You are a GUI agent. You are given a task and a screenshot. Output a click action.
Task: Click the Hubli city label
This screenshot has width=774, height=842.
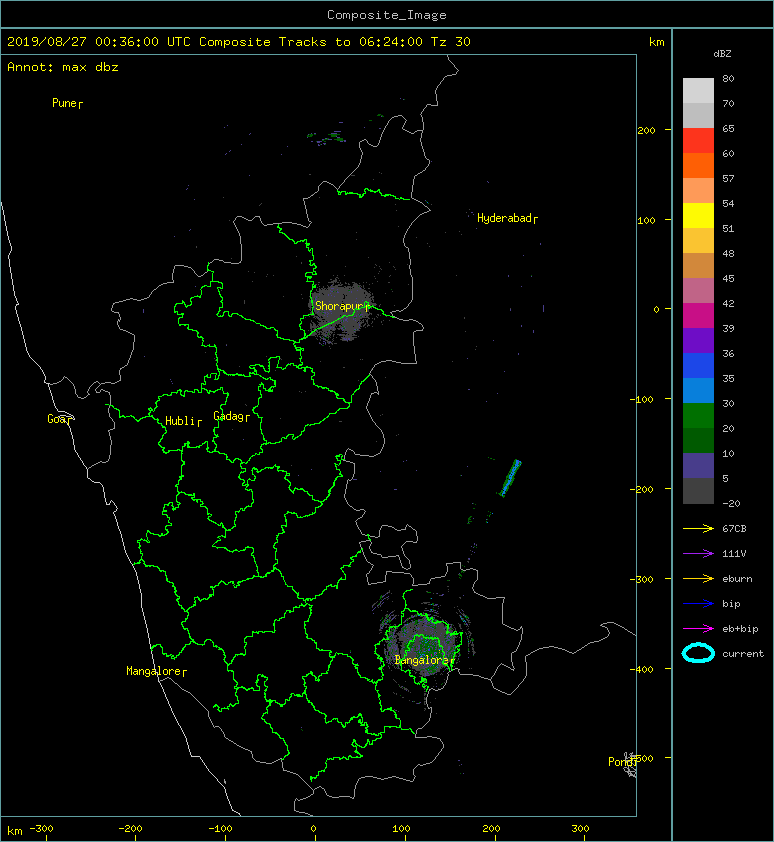(x=183, y=421)
